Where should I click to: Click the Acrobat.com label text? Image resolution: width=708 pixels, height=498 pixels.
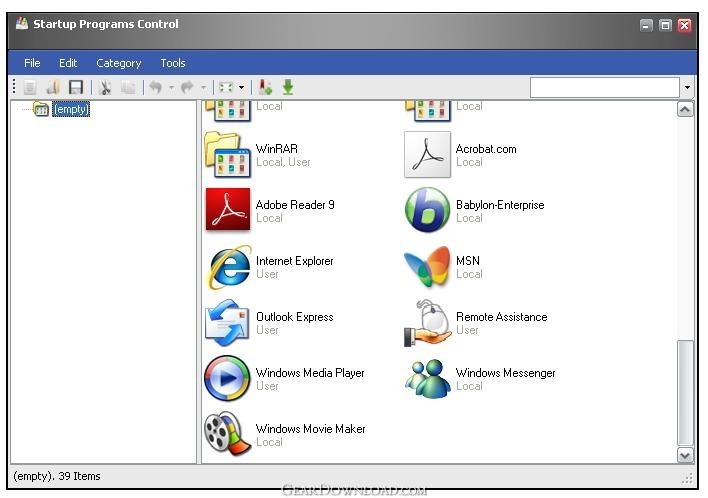click(x=486, y=149)
